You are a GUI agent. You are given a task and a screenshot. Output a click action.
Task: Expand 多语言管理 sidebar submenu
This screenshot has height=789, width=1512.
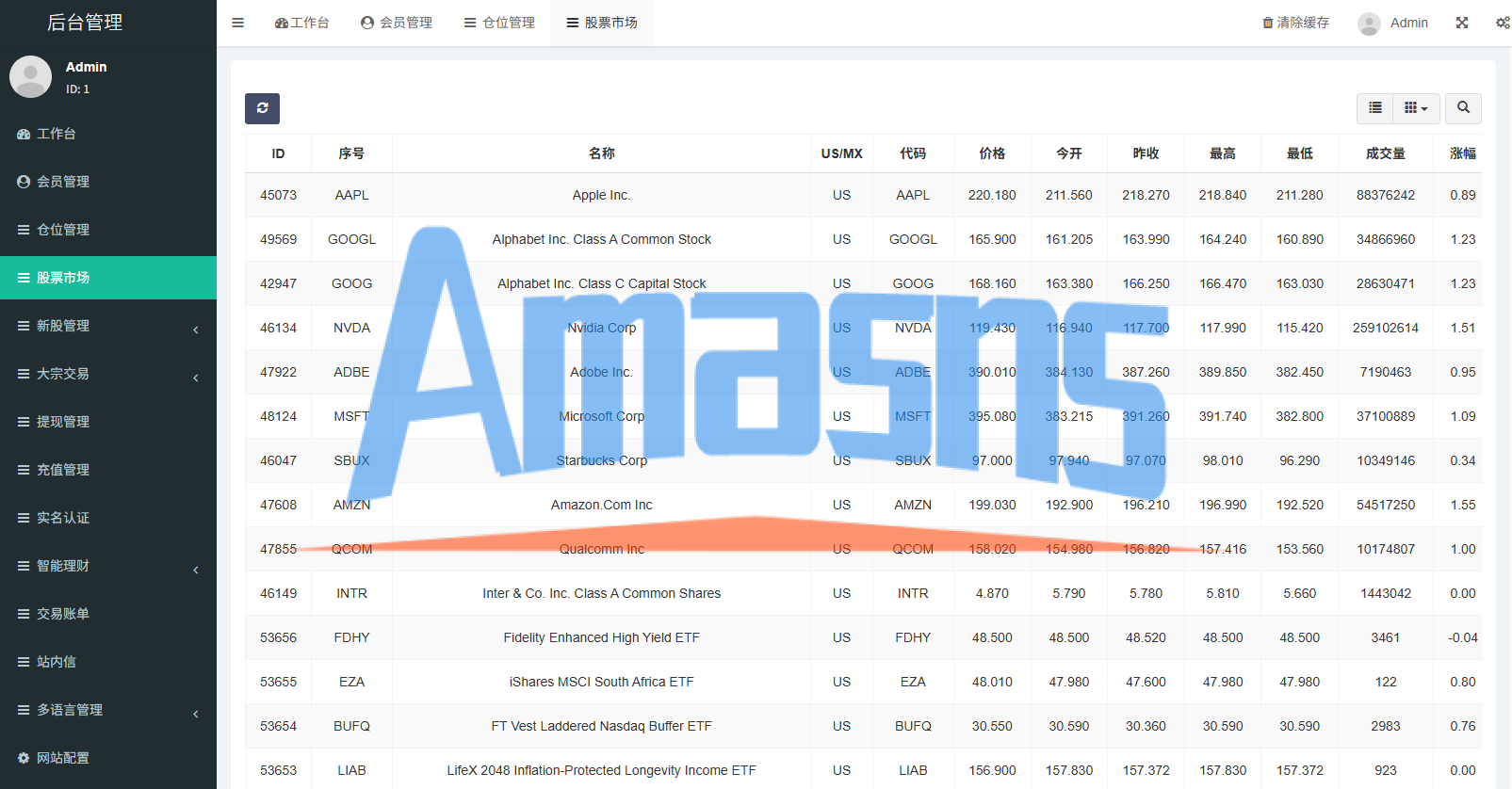[108, 710]
